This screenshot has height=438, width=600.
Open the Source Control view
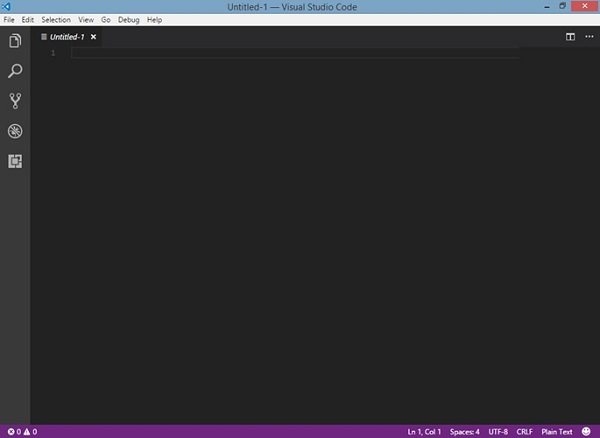15,101
